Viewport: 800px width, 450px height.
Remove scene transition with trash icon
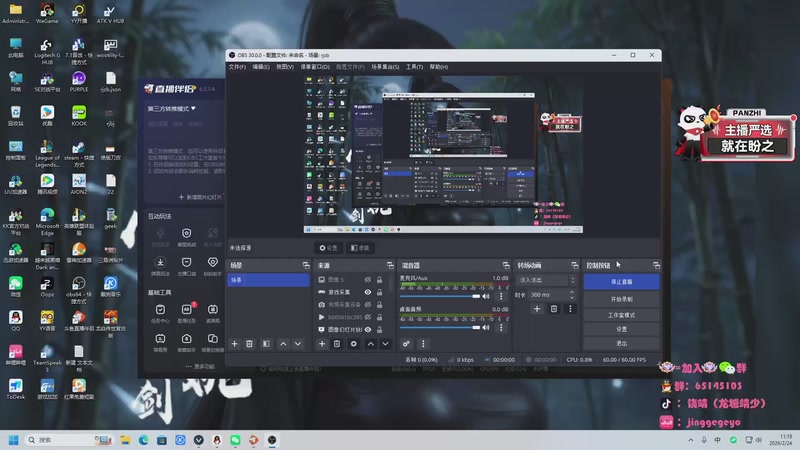click(554, 309)
